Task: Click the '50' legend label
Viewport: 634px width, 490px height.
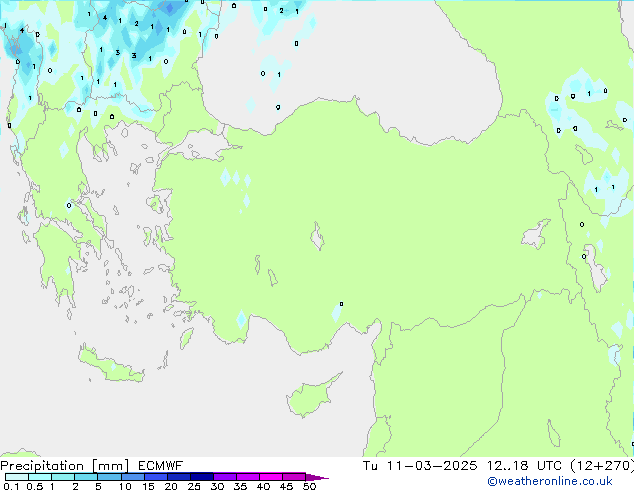Action: point(310,486)
